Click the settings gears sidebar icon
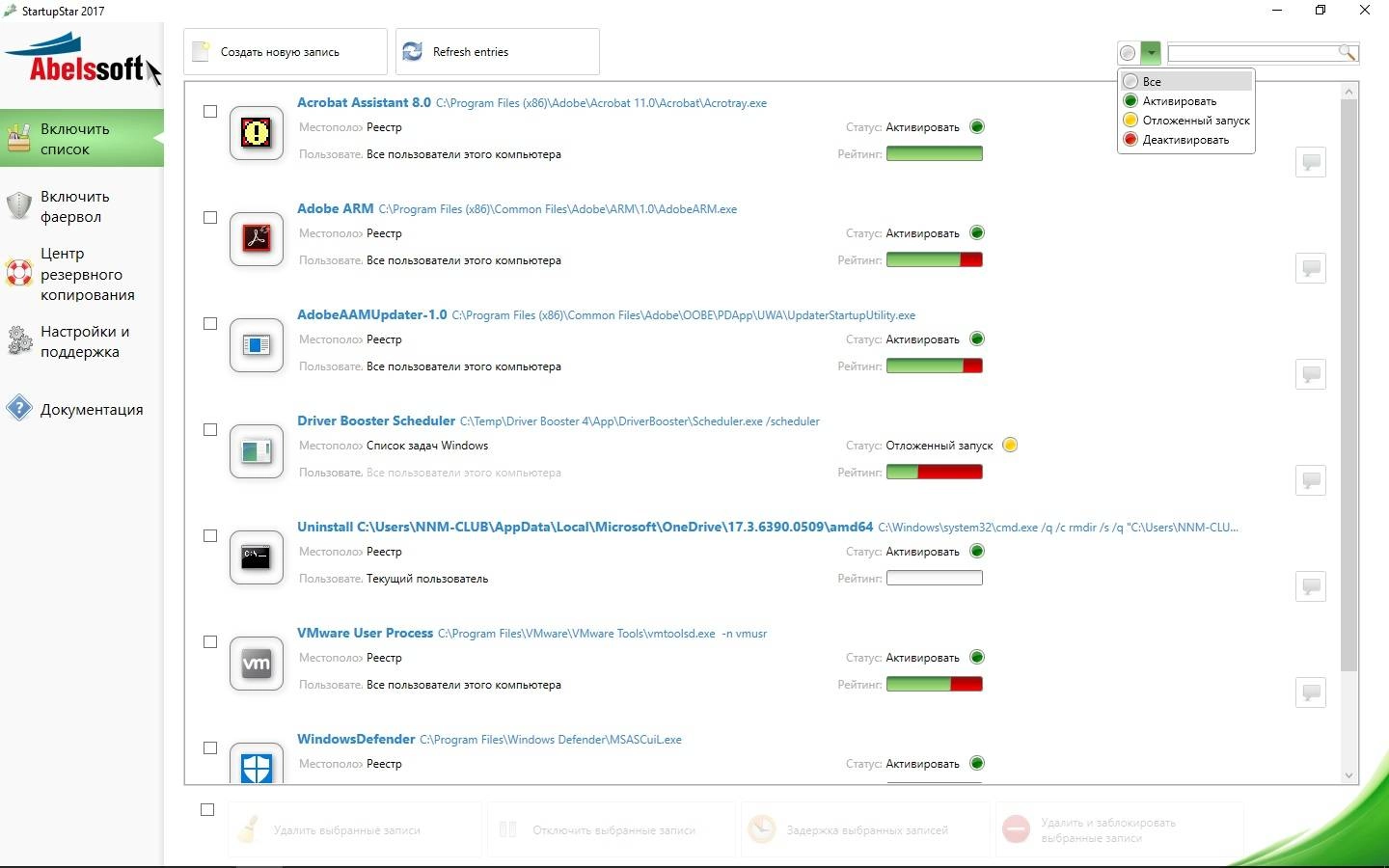The image size is (1389, 868). click(x=19, y=340)
